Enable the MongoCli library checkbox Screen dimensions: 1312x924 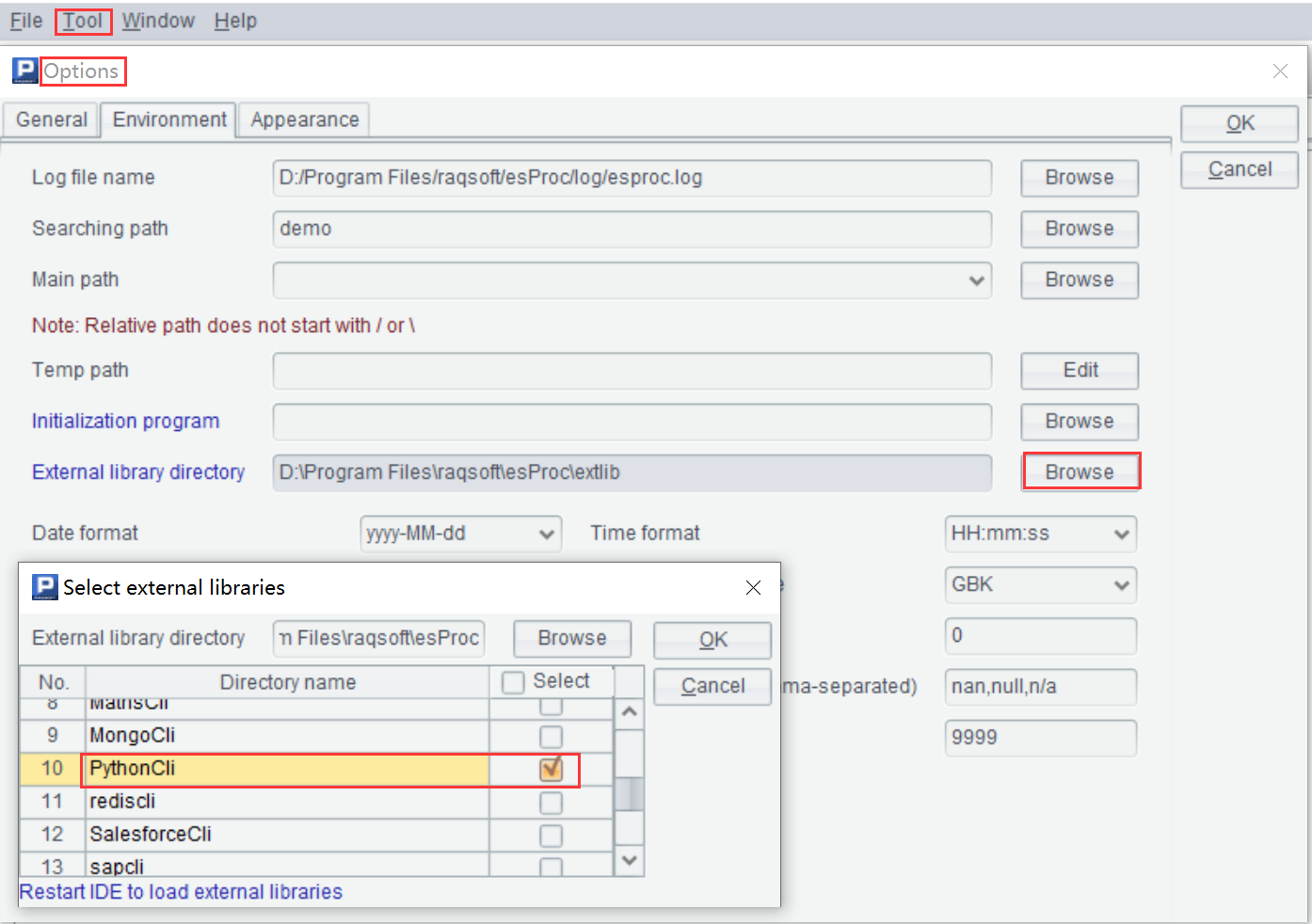tap(551, 736)
